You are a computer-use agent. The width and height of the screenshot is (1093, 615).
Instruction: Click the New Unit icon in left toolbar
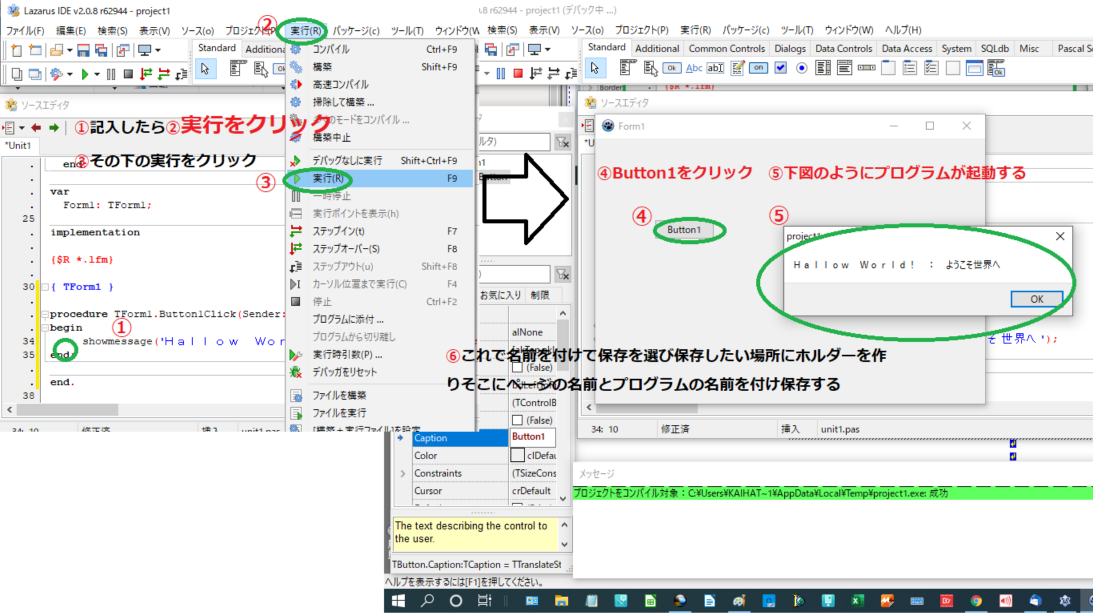point(16,51)
